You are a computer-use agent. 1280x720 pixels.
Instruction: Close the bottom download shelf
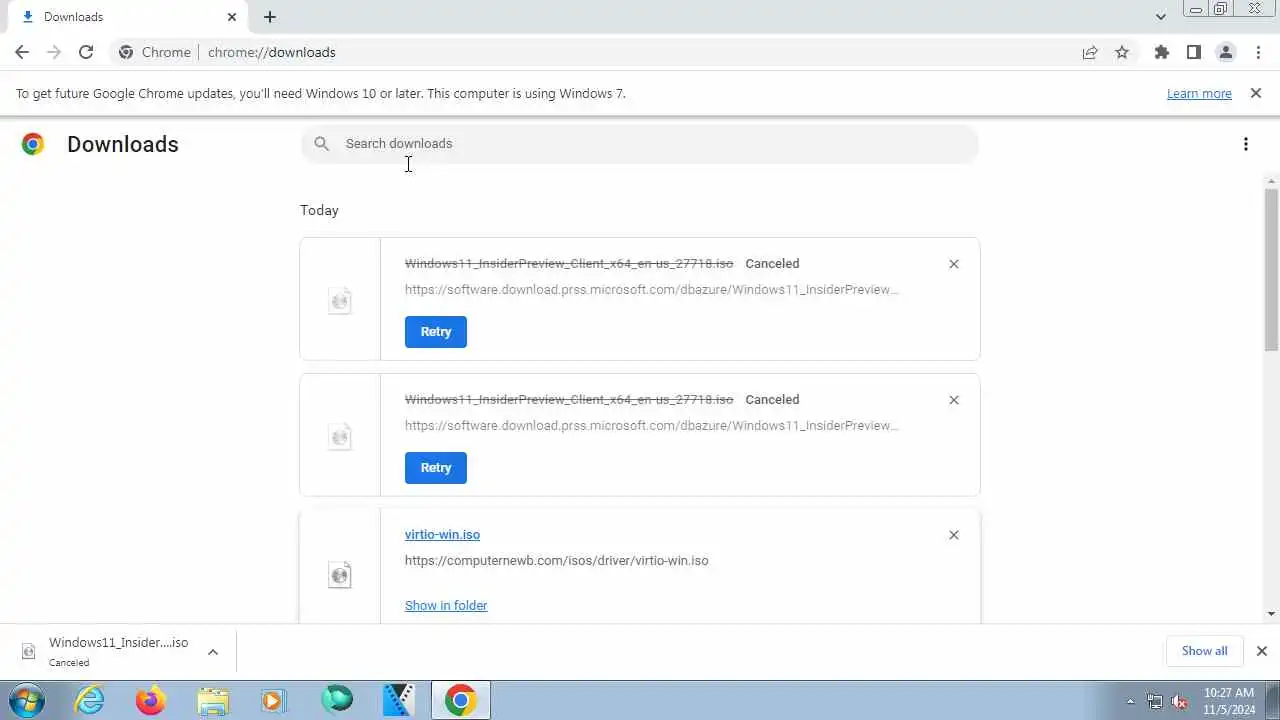1261,651
